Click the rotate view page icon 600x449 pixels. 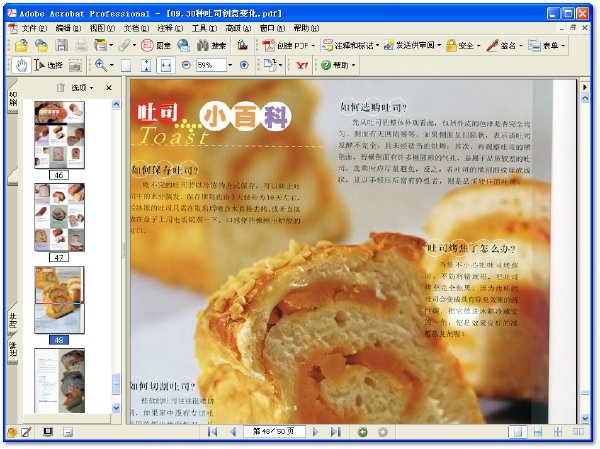click(x=270, y=65)
